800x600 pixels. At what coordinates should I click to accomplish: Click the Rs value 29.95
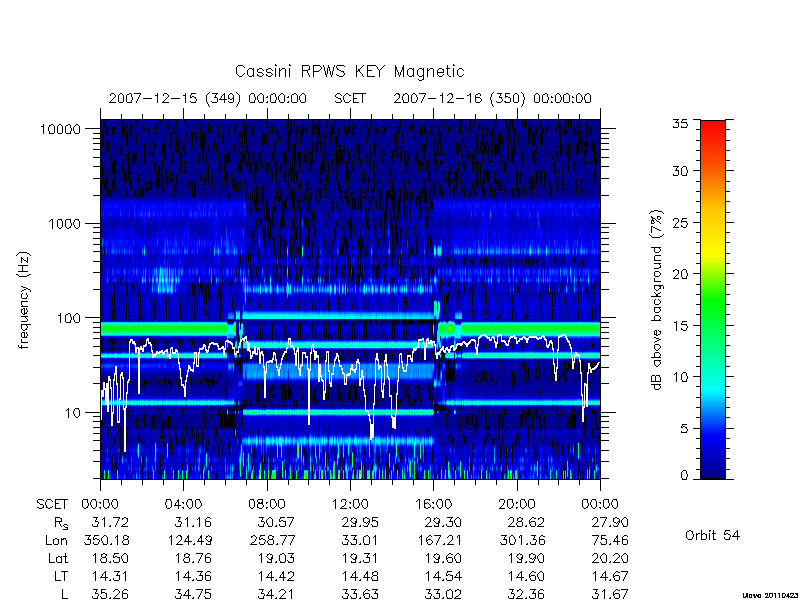click(x=360, y=522)
